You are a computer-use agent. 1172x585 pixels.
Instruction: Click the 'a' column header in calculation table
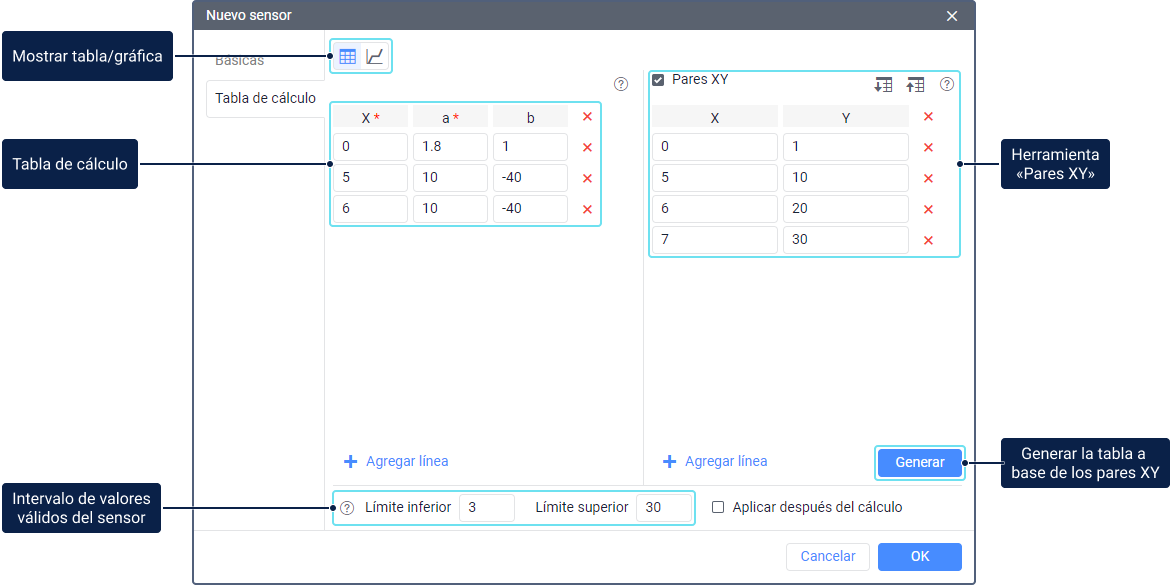coord(450,117)
